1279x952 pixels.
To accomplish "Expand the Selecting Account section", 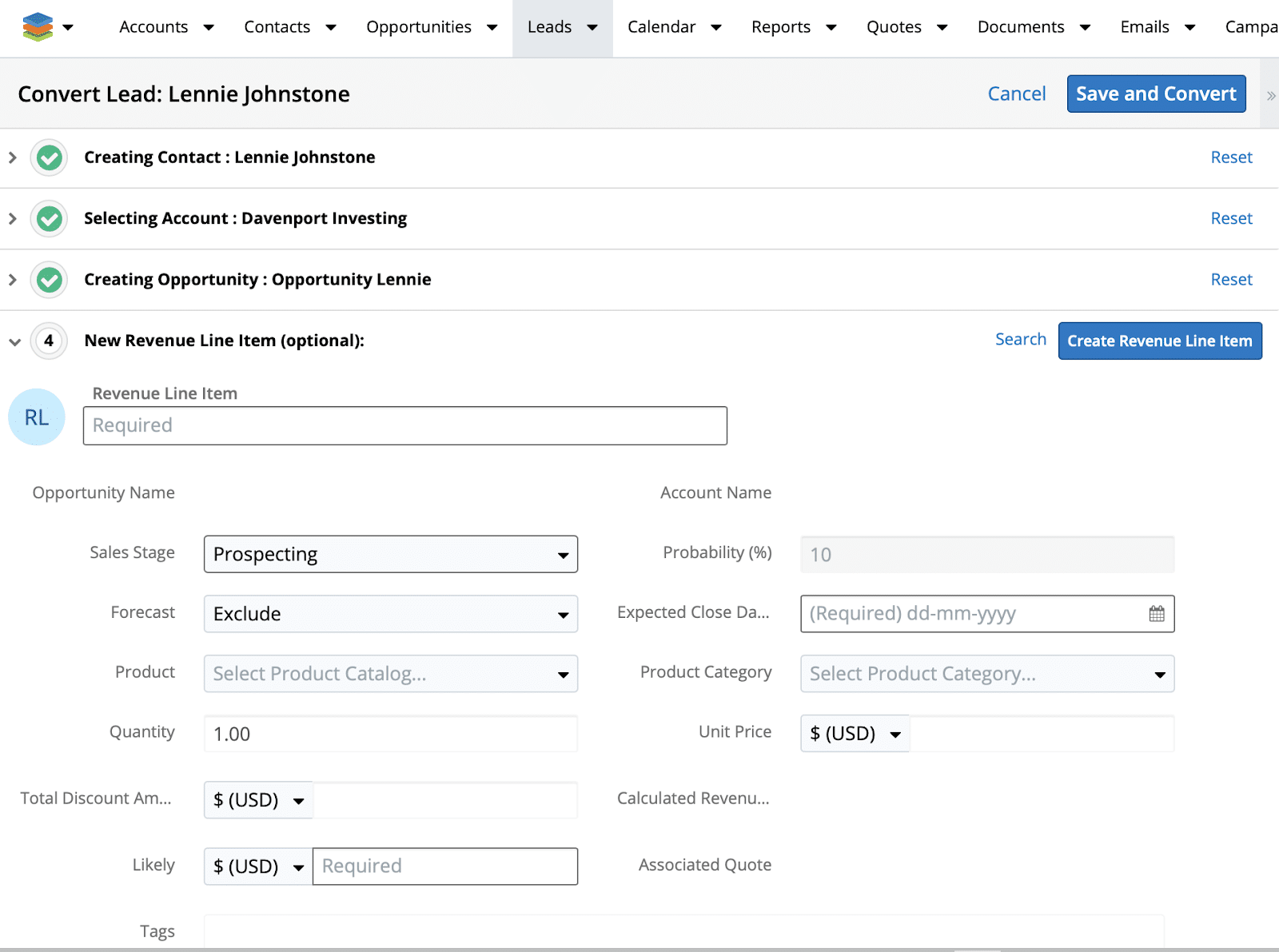I will pyautogui.click(x=13, y=218).
